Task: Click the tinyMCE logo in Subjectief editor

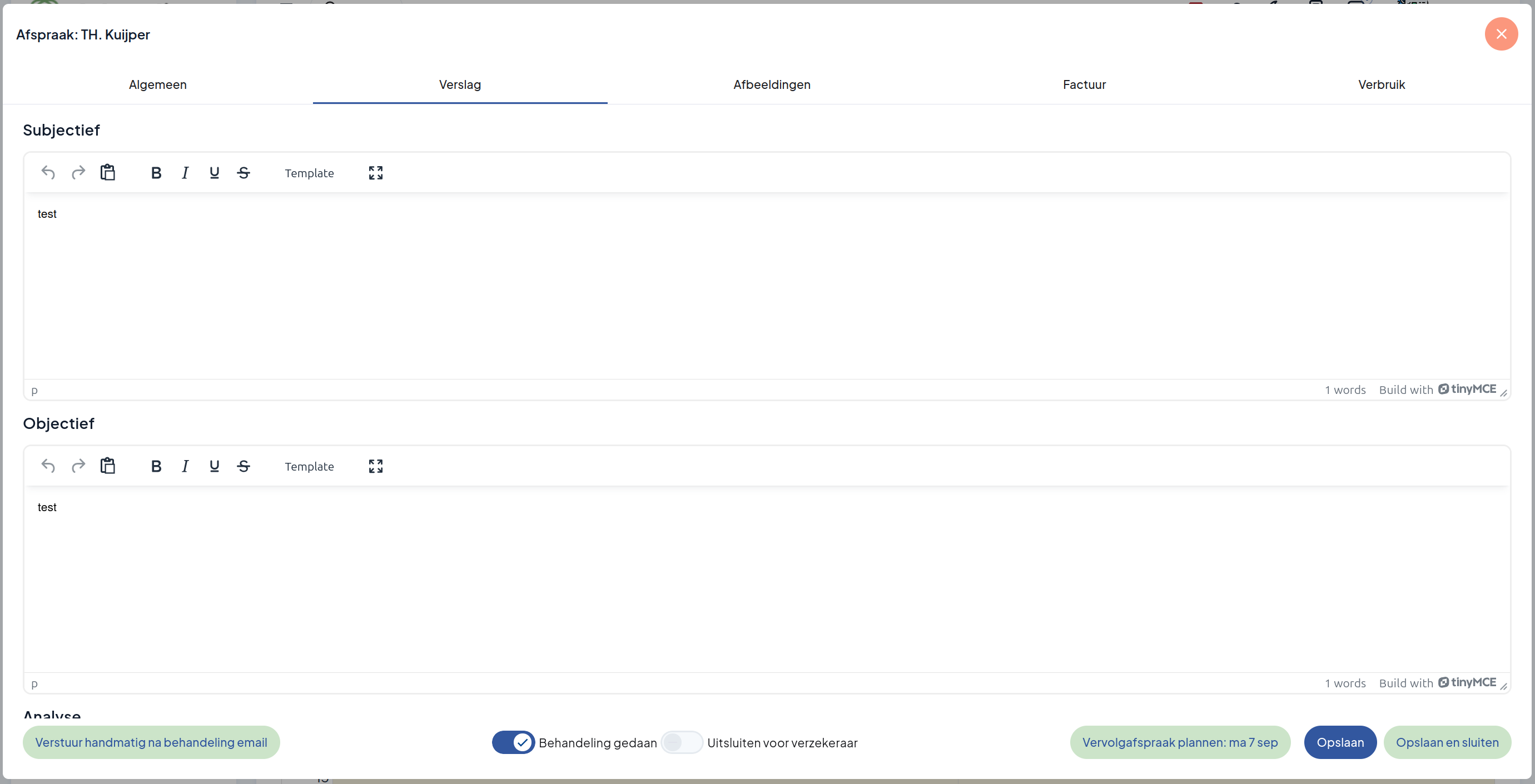Action: (x=1467, y=389)
